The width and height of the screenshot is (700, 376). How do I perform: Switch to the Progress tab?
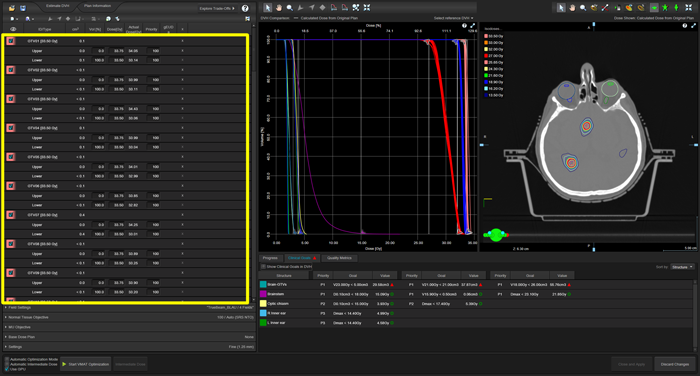coord(270,258)
